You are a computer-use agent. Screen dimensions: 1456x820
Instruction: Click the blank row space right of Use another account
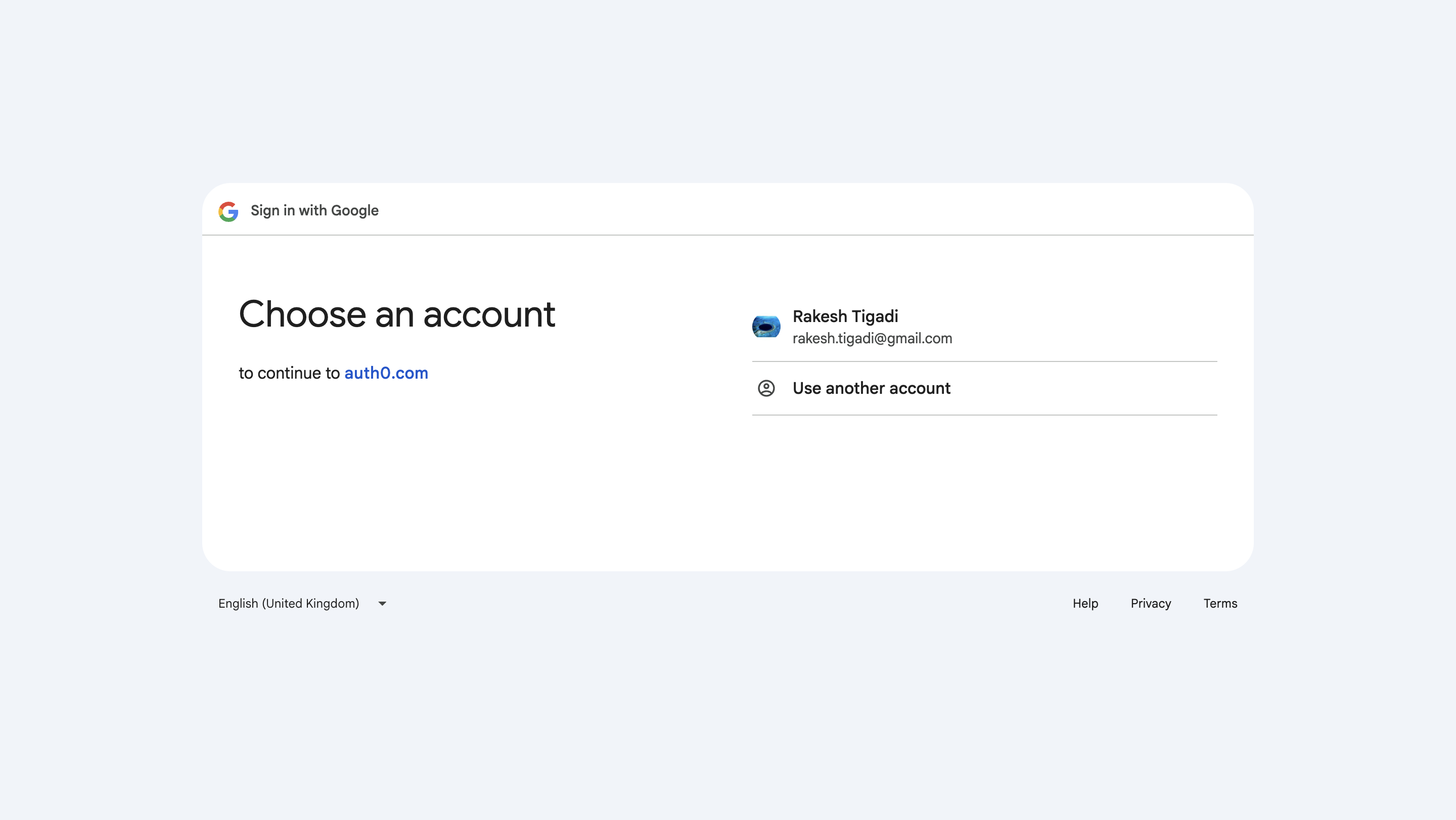click(1102, 388)
